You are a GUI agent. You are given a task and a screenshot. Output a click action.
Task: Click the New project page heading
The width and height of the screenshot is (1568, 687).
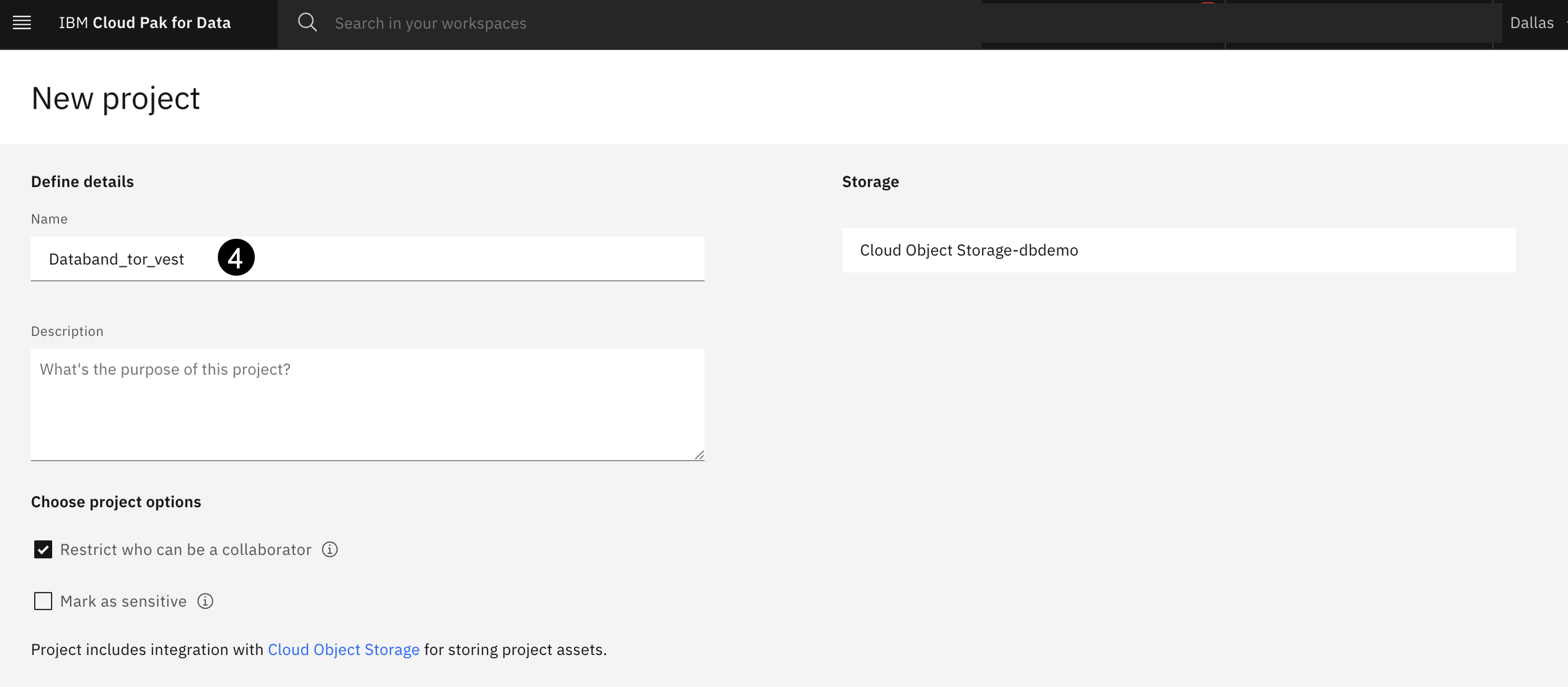(116, 98)
